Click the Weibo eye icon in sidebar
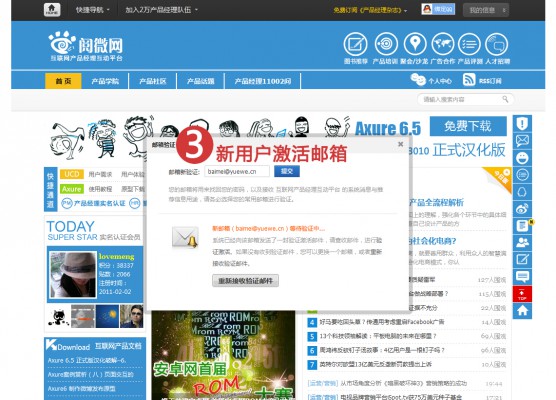The width and height of the screenshot is (556, 400). click(x=522, y=209)
